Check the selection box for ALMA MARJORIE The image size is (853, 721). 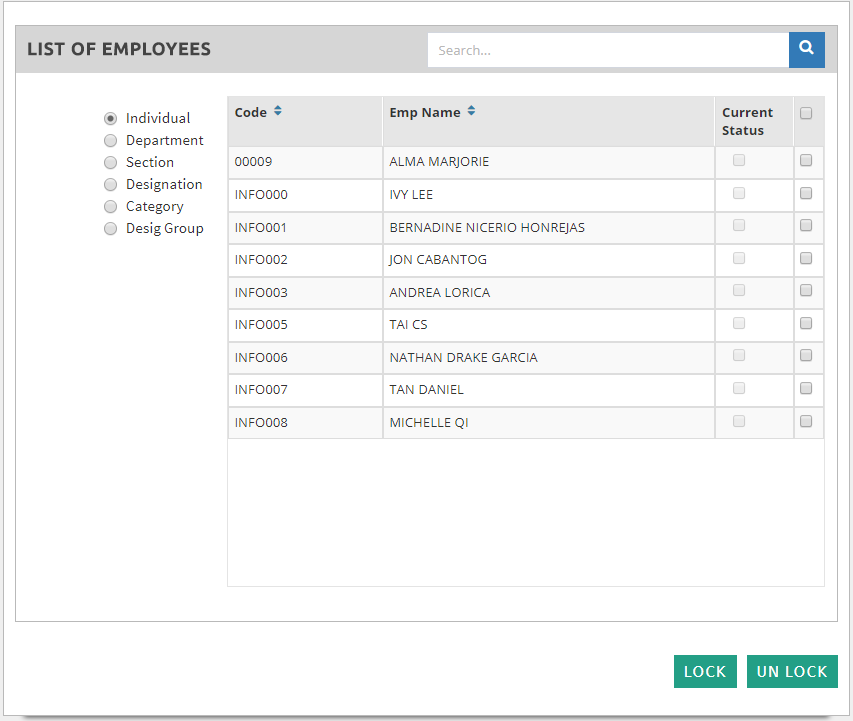click(806, 160)
